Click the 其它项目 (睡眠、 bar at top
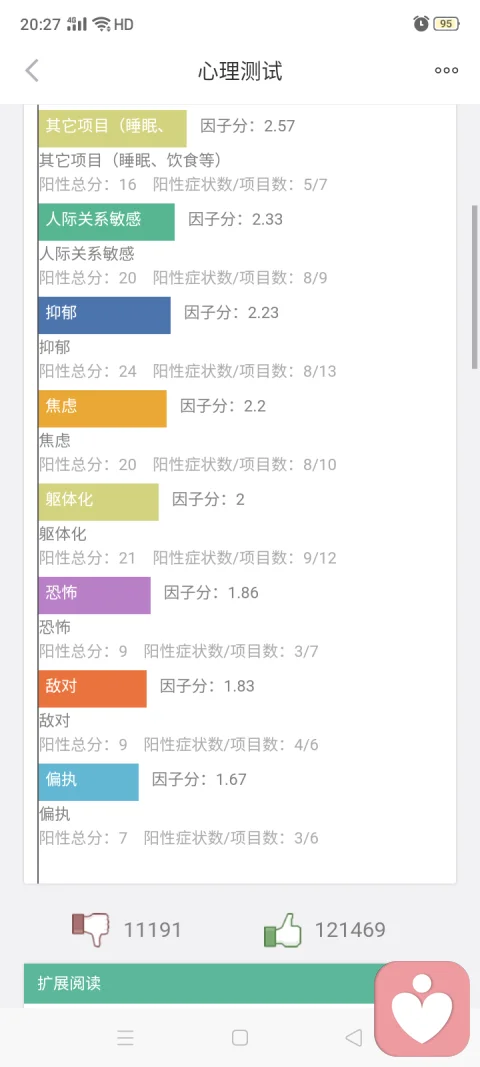 [x=112, y=128]
